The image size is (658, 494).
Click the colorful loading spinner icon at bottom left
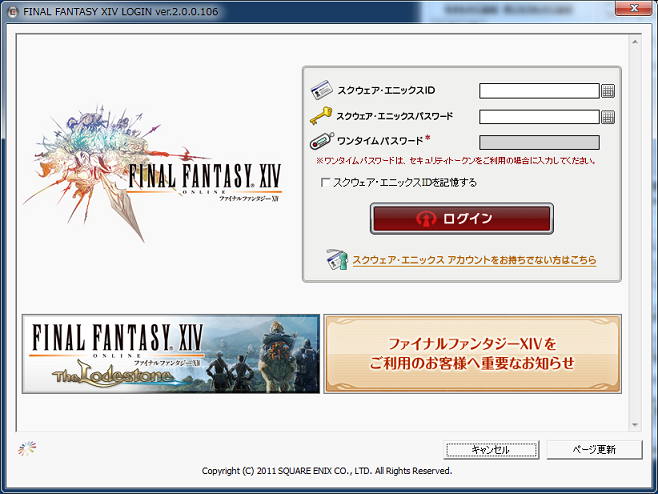[x=27, y=449]
